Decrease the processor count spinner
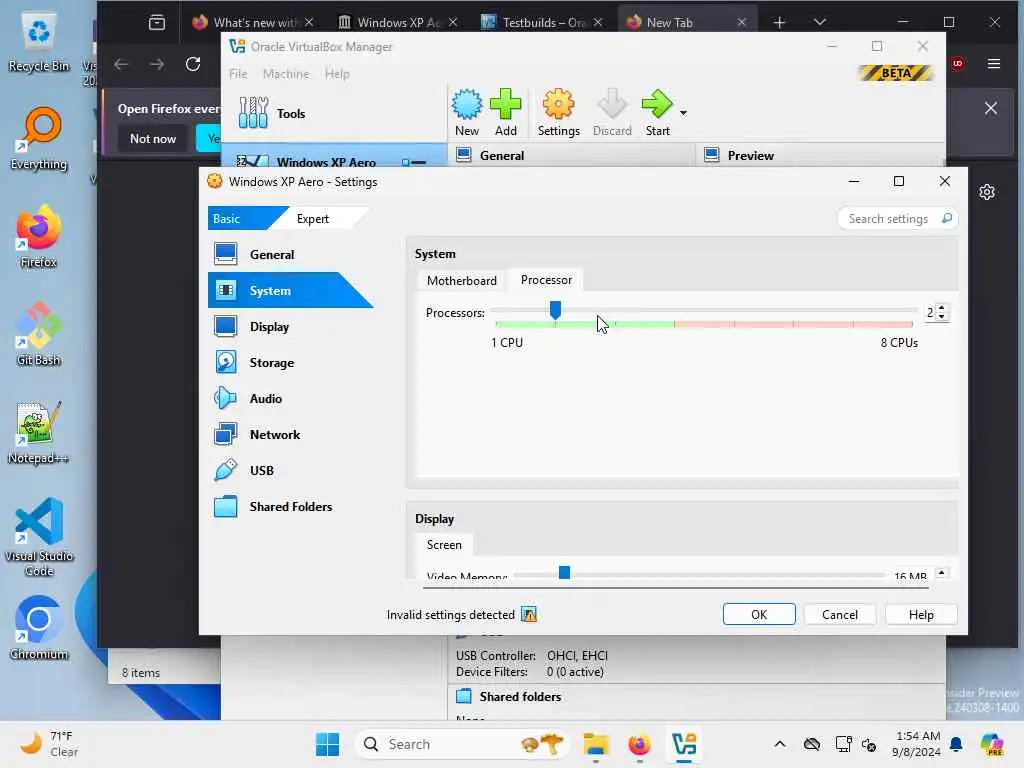This screenshot has width=1024, height=768. coord(942,317)
